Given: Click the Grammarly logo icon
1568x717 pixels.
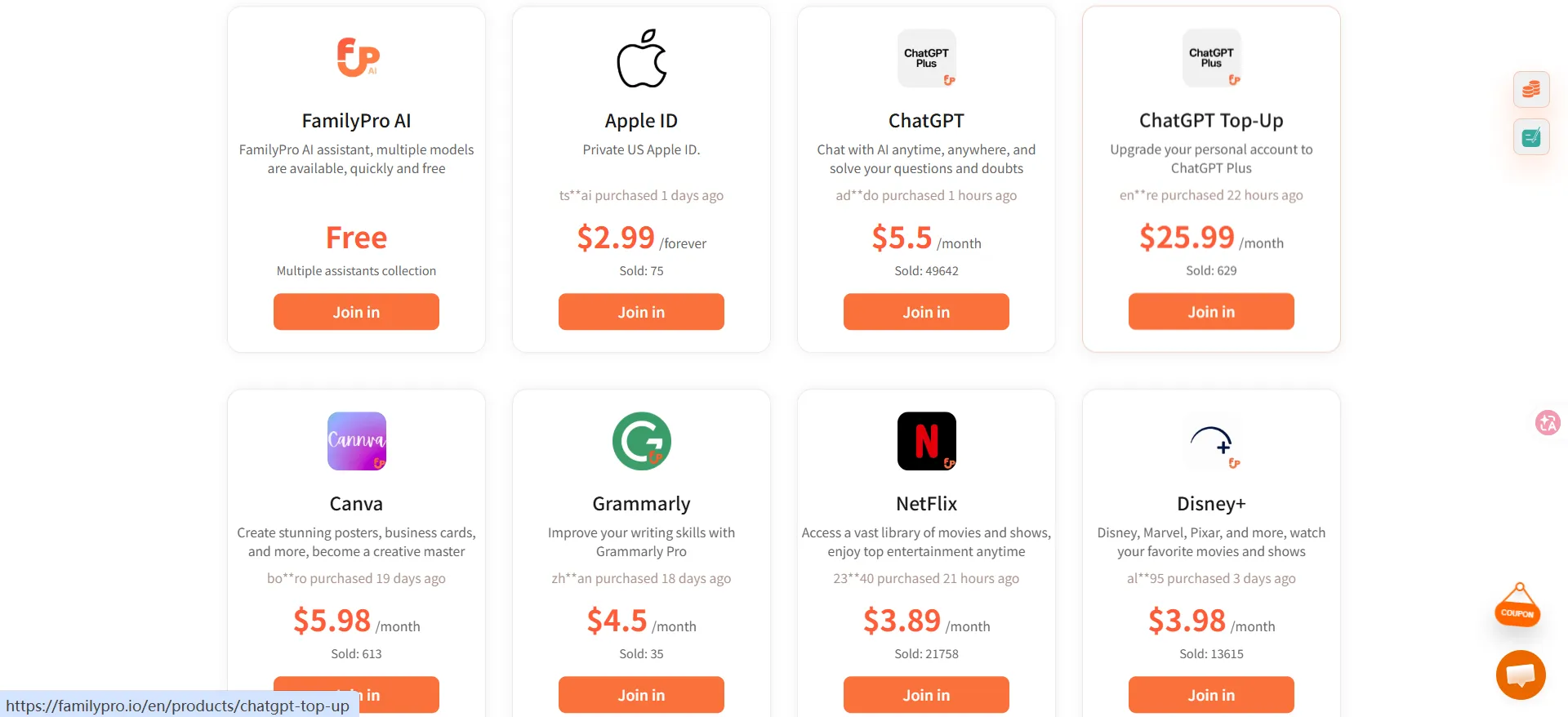Looking at the screenshot, I should 642,441.
